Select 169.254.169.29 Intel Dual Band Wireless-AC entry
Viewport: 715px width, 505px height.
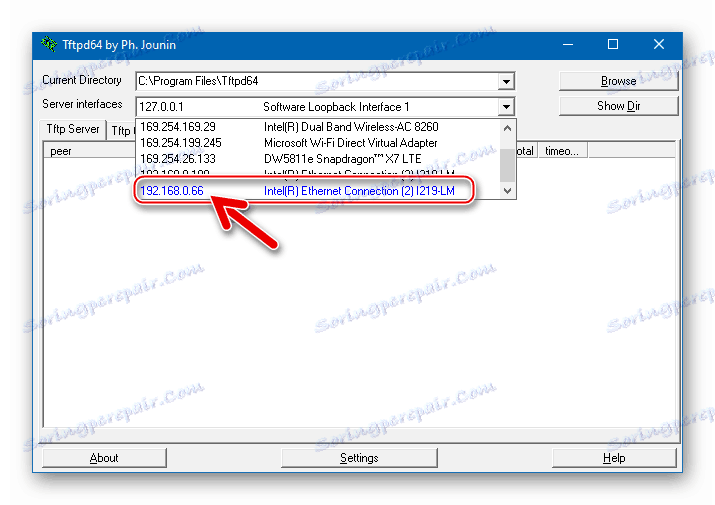point(318,127)
